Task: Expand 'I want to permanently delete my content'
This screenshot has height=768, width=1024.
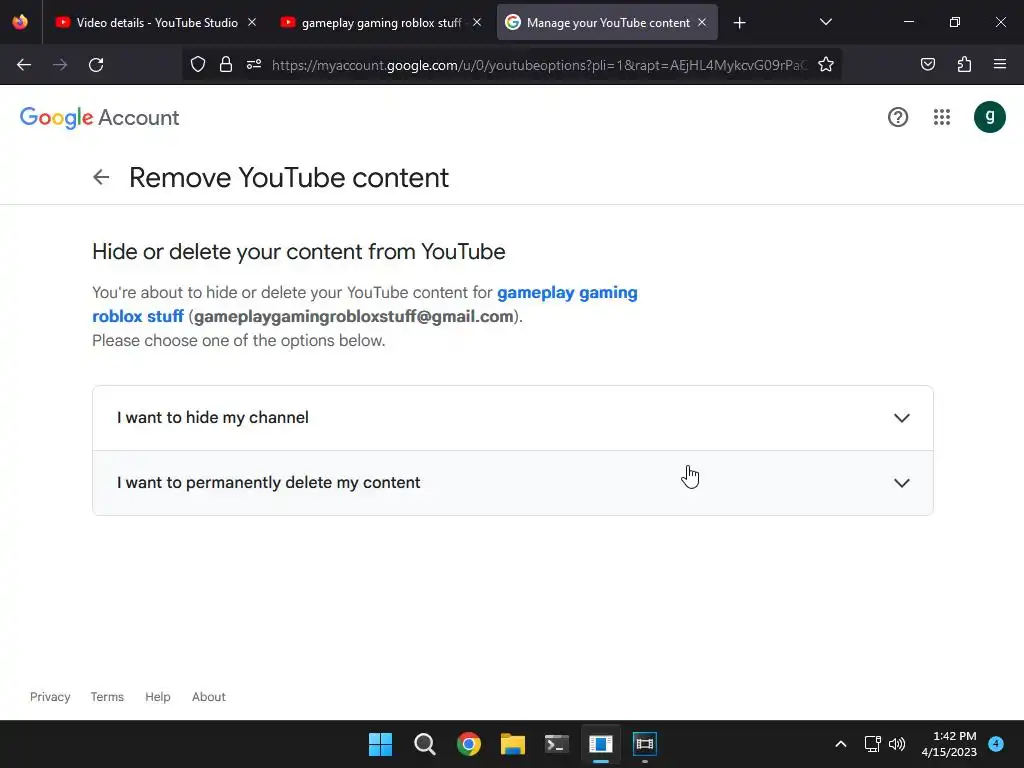Action: click(513, 483)
